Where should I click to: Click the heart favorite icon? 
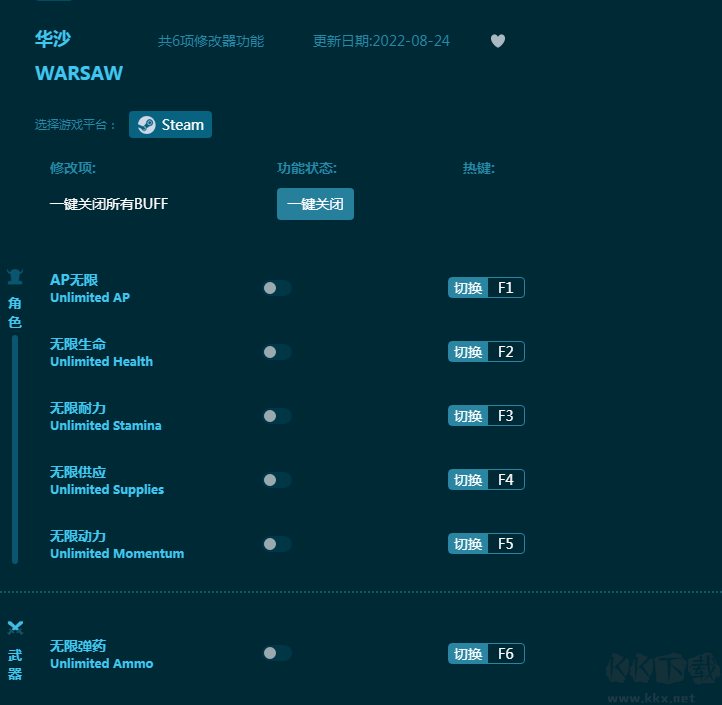coord(498,41)
